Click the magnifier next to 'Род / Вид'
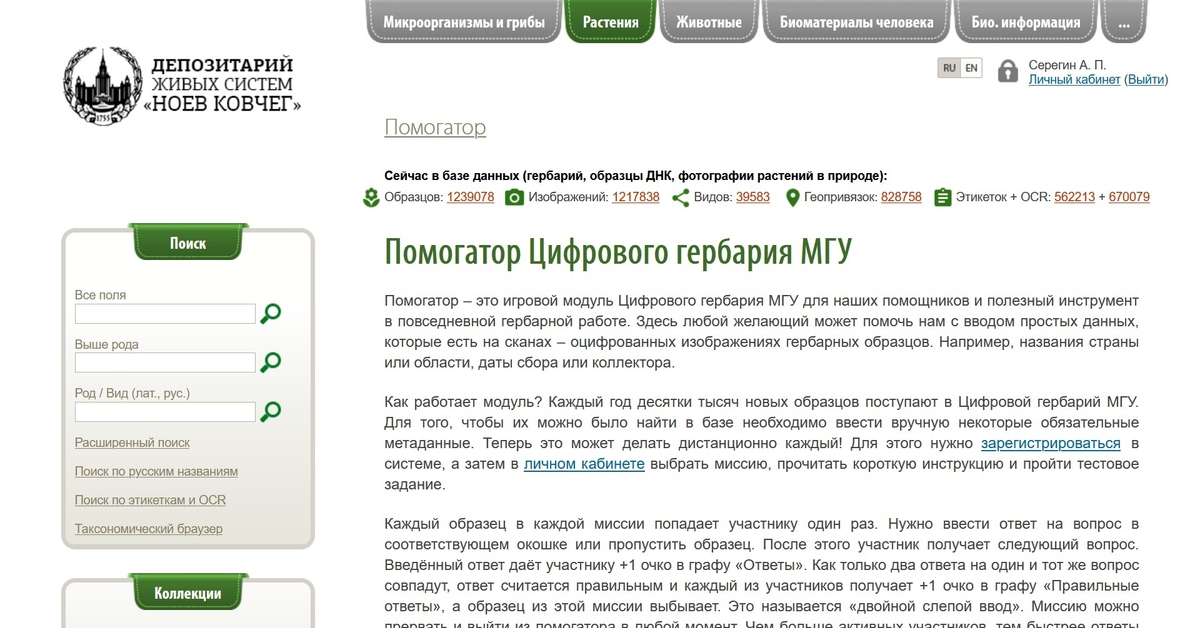Image resolution: width=1200 pixels, height=628 pixels. (270, 411)
